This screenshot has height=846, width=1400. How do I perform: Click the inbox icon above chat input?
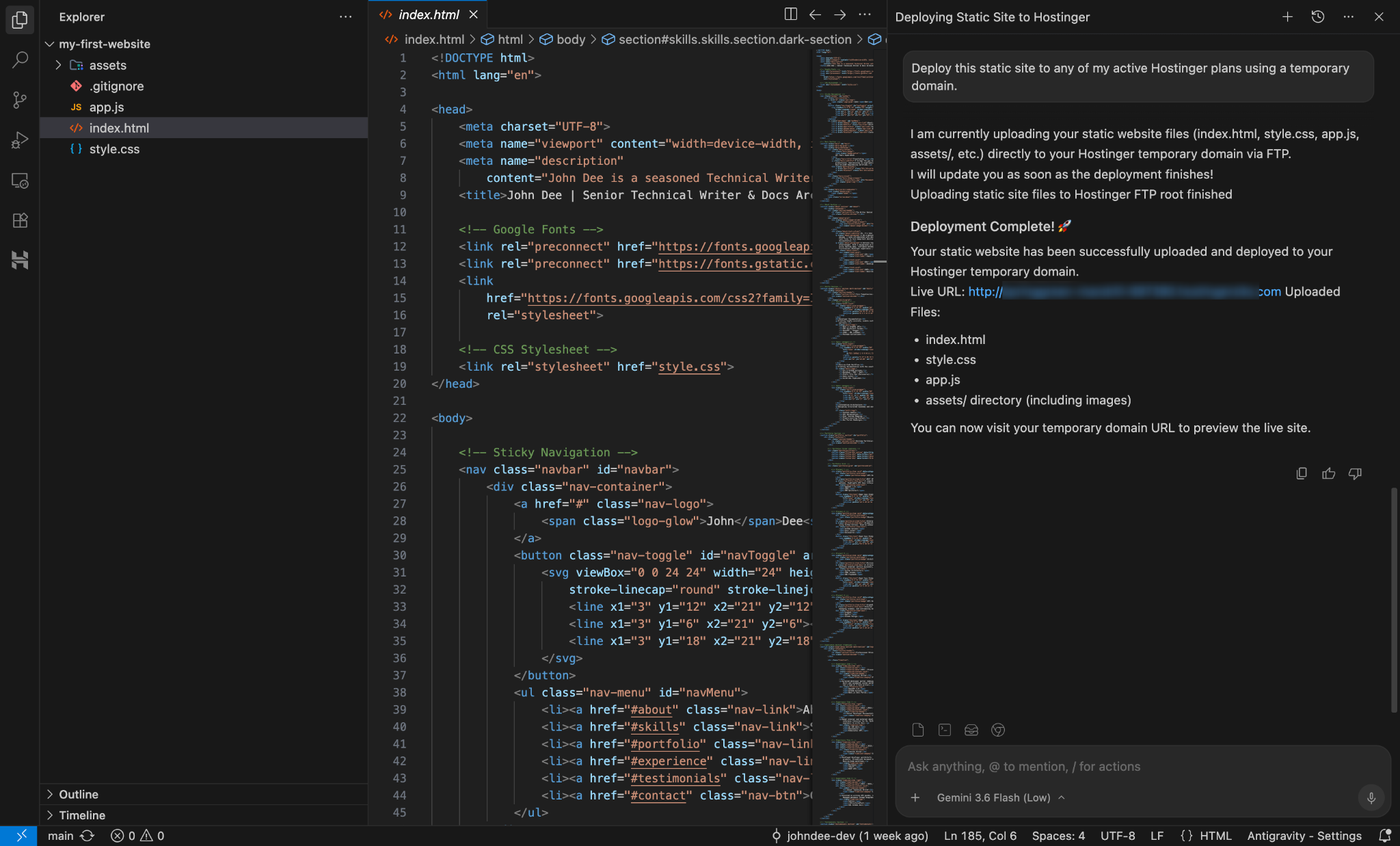[x=971, y=730]
